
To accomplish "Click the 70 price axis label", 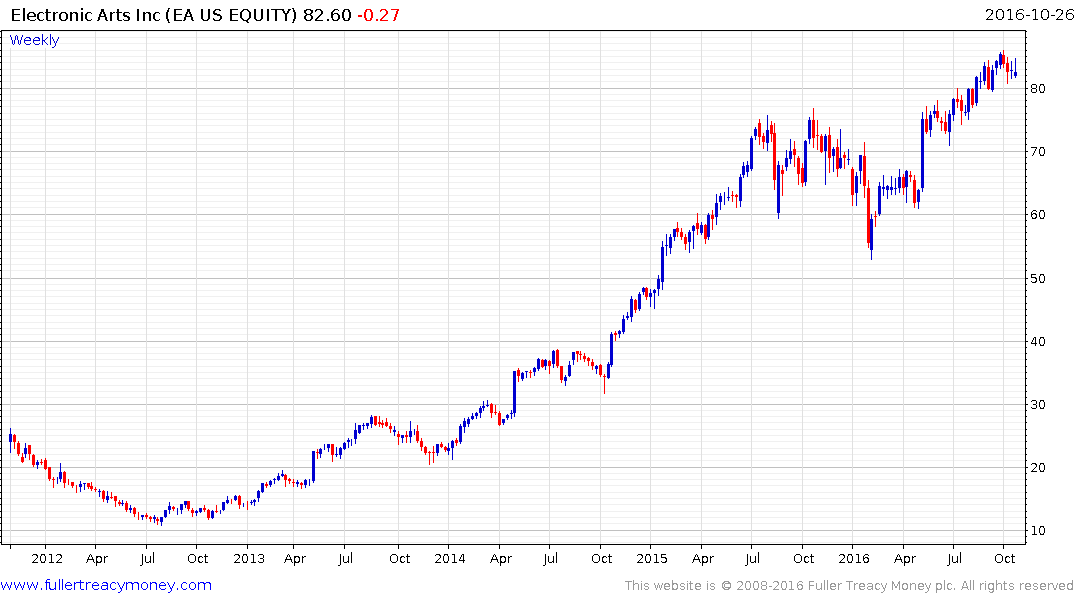I will [x=1038, y=152].
